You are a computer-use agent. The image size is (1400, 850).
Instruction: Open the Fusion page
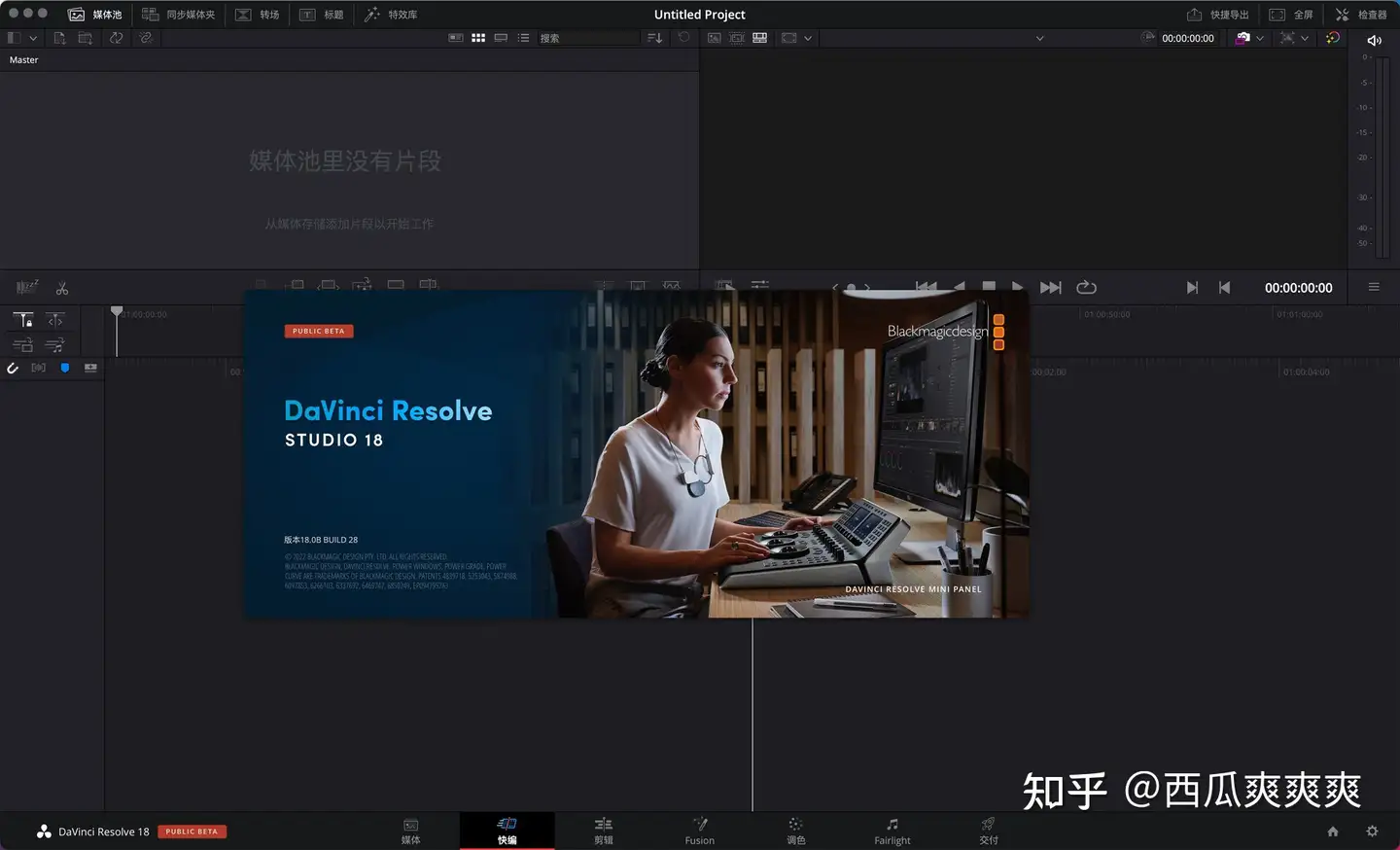700,832
